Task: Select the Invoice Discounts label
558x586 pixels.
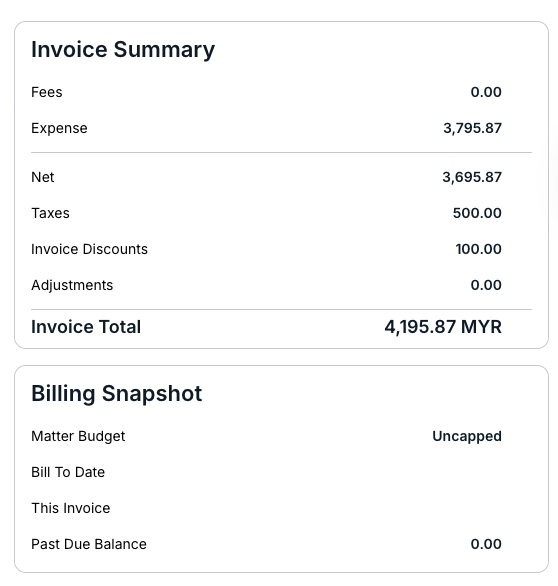Action: tap(89, 249)
